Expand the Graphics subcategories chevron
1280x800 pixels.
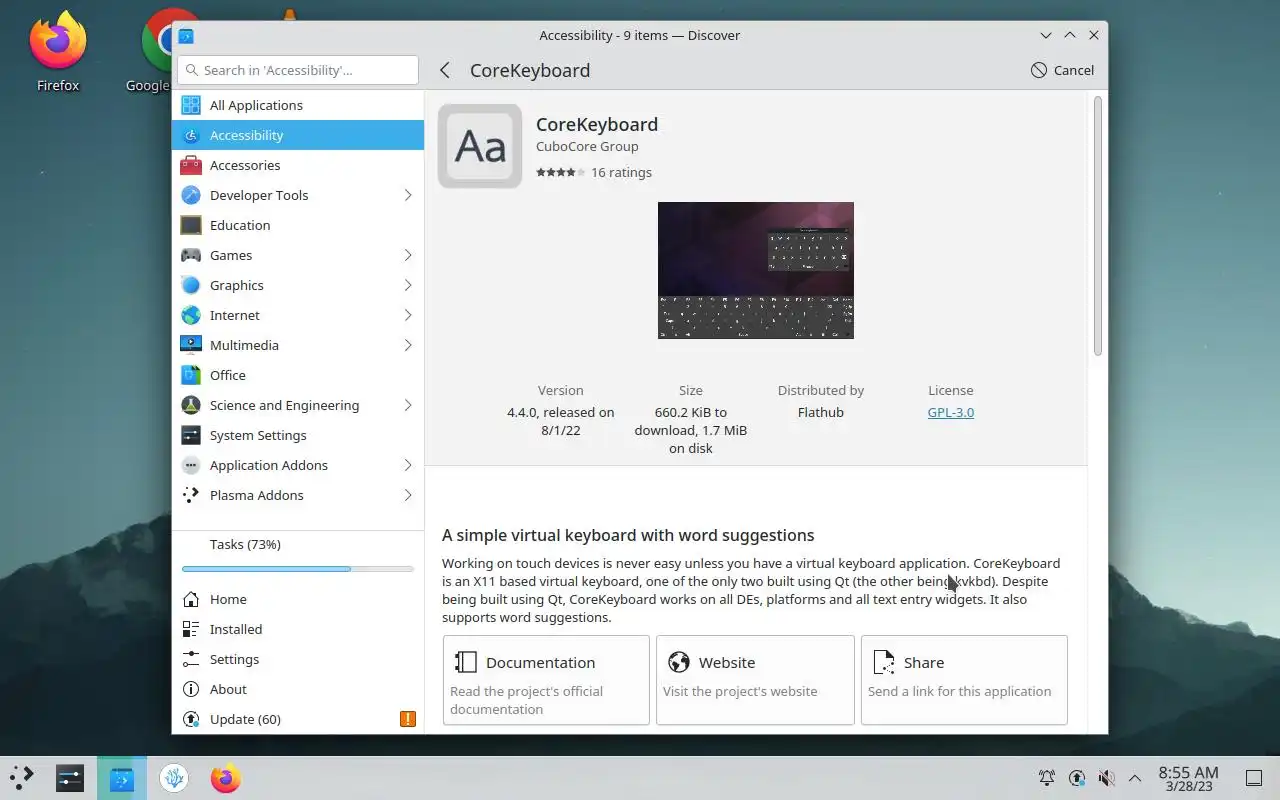coord(408,285)
